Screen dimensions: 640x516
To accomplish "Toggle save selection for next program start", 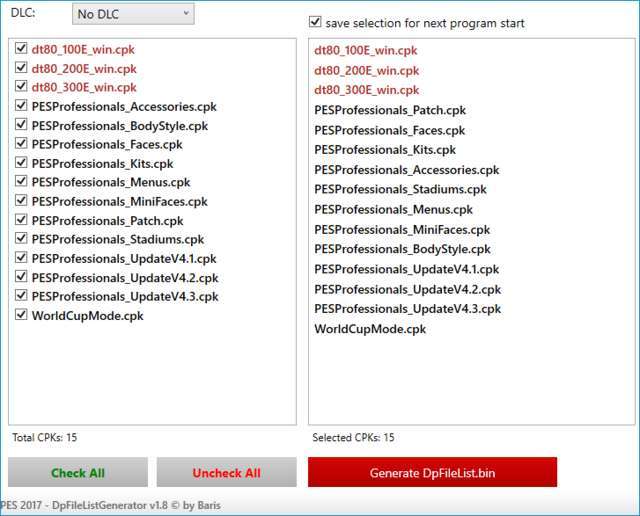I will pos(315,22).
